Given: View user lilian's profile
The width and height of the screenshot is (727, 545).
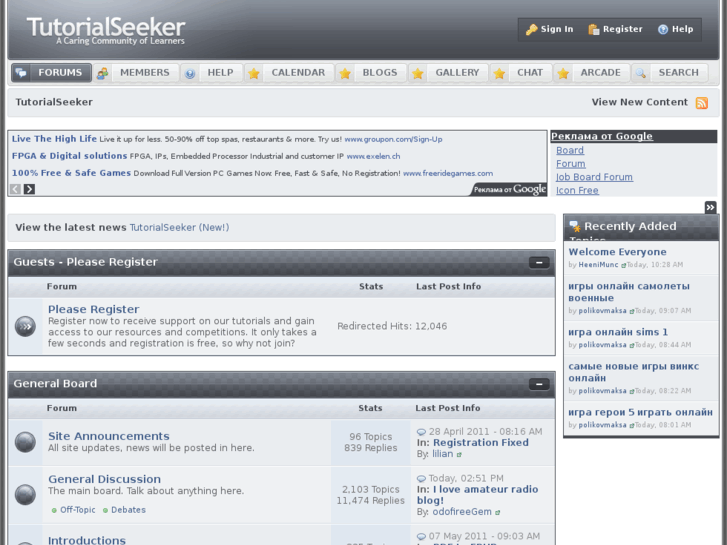Looking at the screenshot, I should (443, 454).
